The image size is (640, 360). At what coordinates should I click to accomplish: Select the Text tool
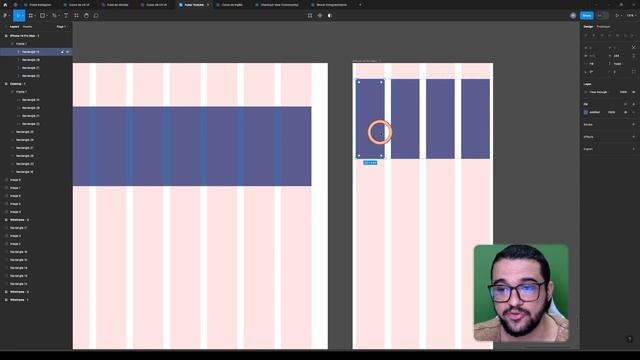66,16
